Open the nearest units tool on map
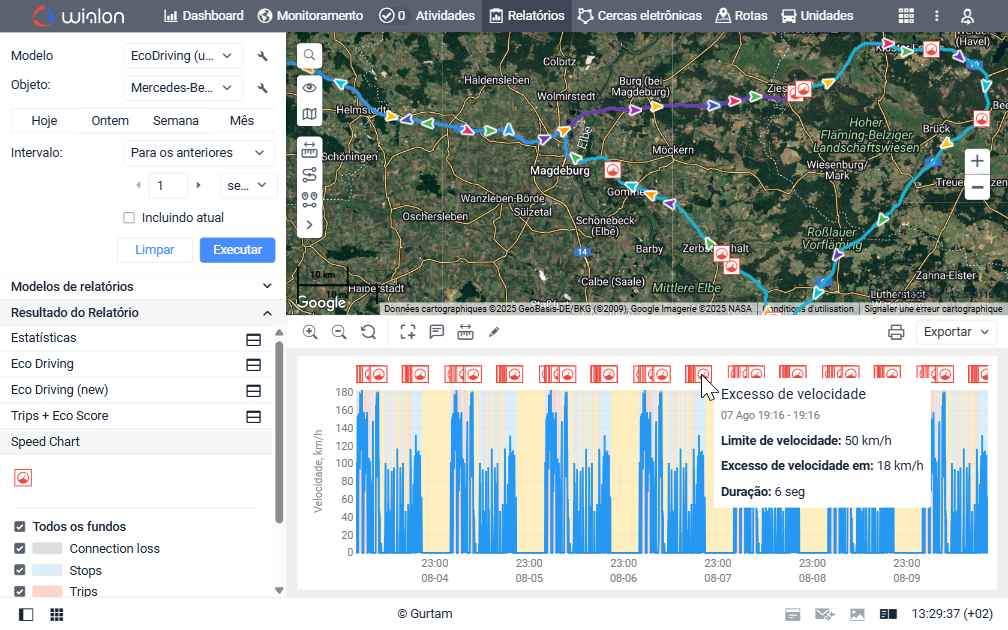 pyautogui.click(x=309, y=199)
